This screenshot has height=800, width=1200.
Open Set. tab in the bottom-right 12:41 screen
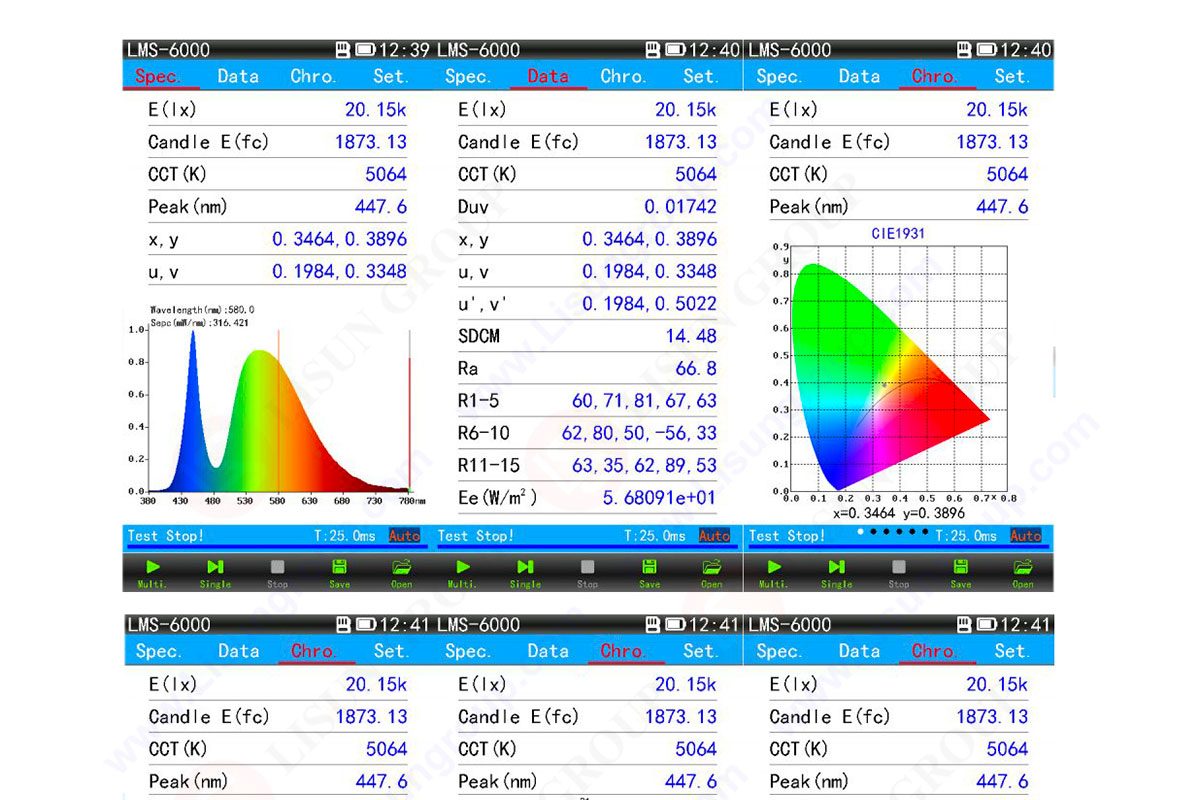click(1012, 651)
